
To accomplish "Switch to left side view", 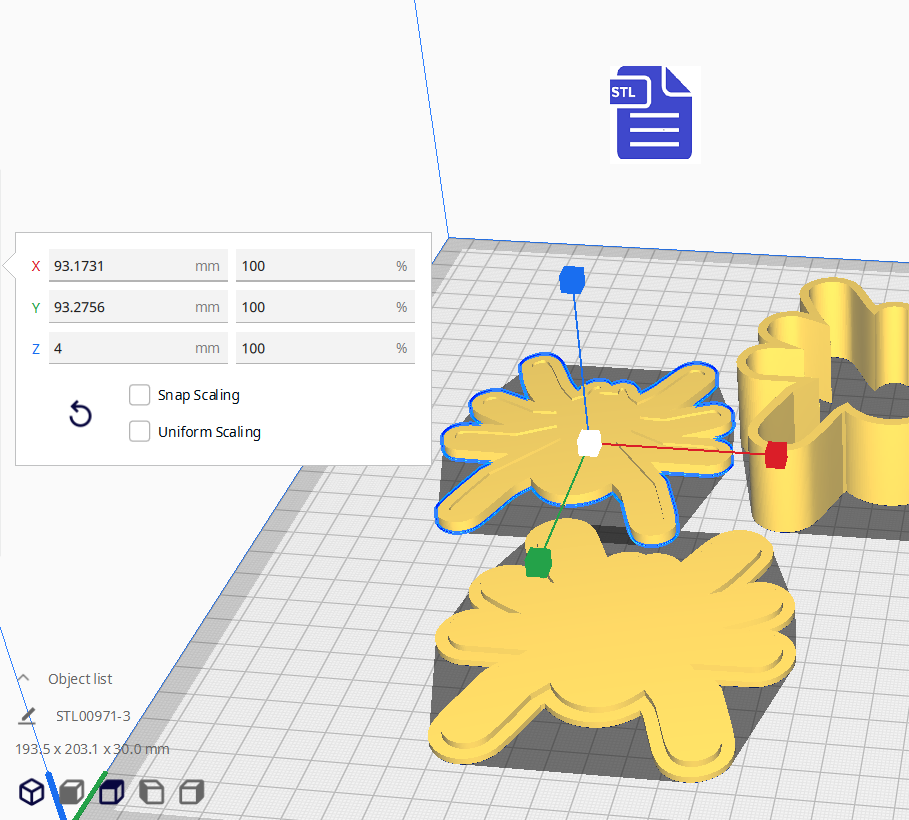I will point(151,791).
